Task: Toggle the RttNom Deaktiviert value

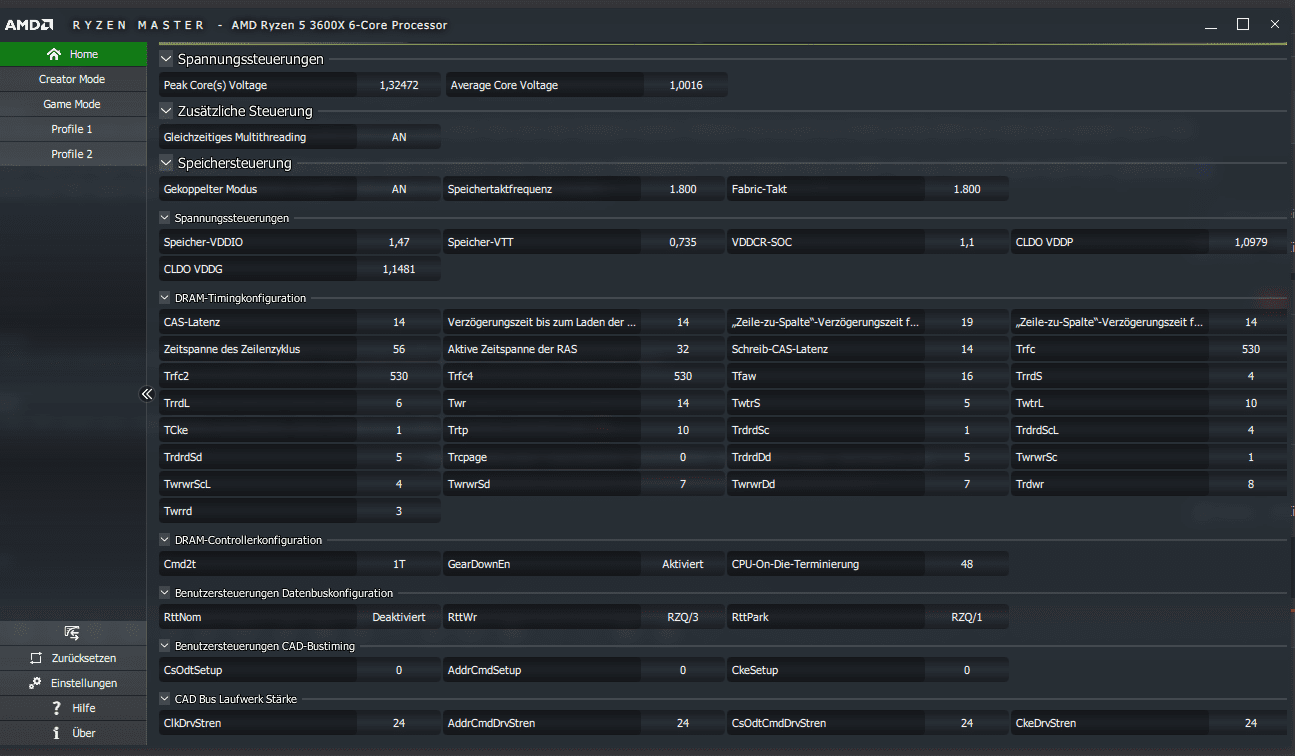Action: click(x=399, y=617)
